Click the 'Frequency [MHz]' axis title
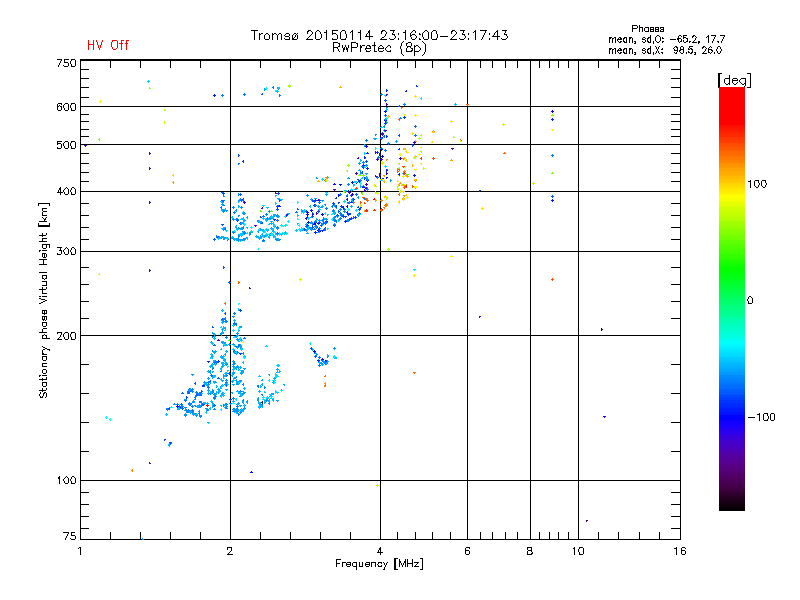Viewport: 800px width, 600px height. [379, 564]
